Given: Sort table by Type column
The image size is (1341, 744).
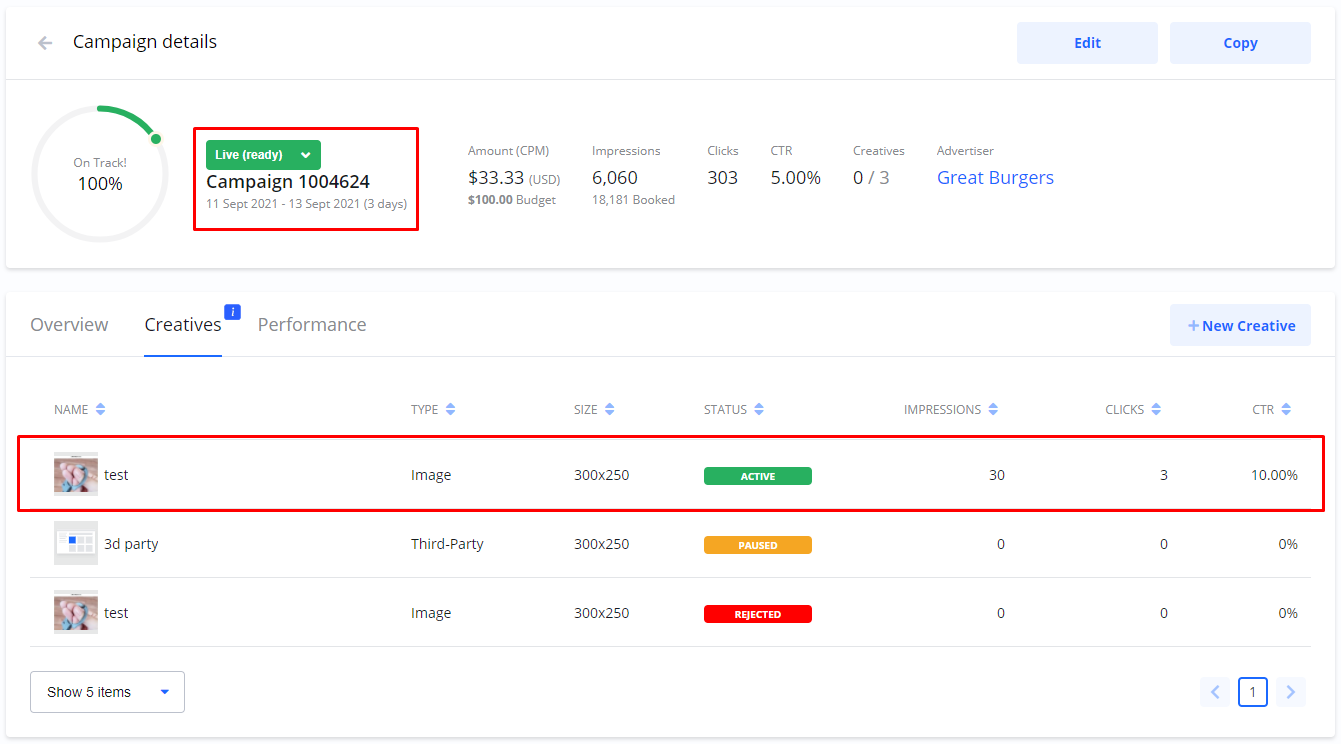Looking at the screenshot, I should click(450, 410).
